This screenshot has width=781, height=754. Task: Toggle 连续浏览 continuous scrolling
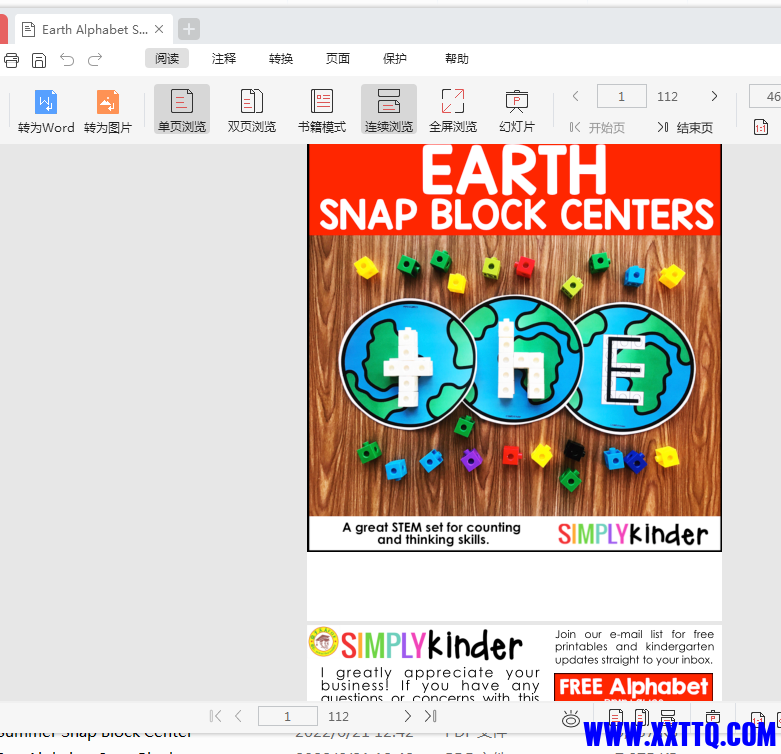[389, 110]
